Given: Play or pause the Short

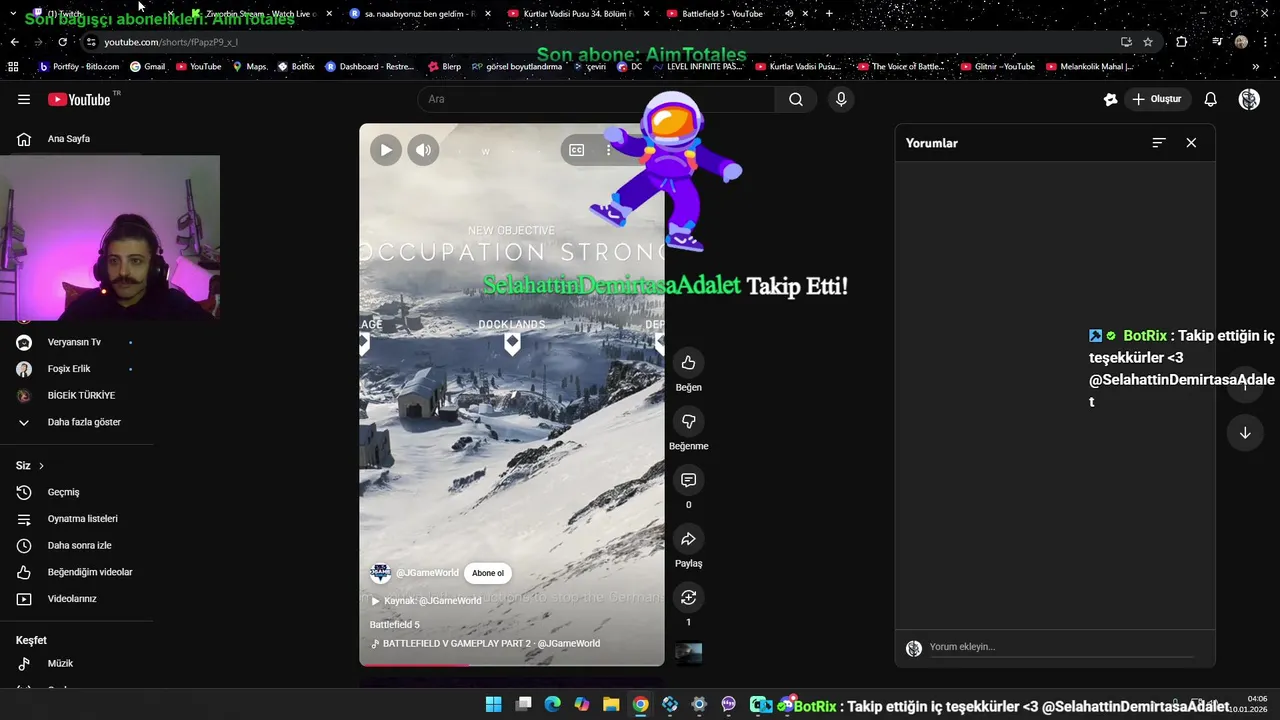Looking at the screenshot, I should pos(385,150).
